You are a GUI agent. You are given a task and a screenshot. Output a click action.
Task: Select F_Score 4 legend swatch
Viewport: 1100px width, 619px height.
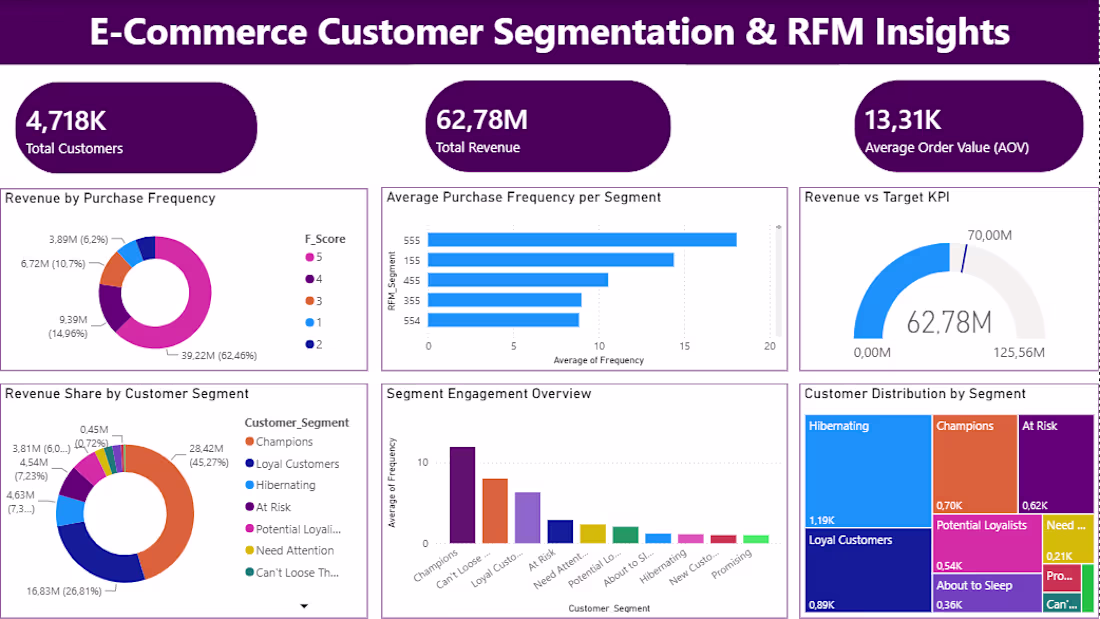point(309,279)
